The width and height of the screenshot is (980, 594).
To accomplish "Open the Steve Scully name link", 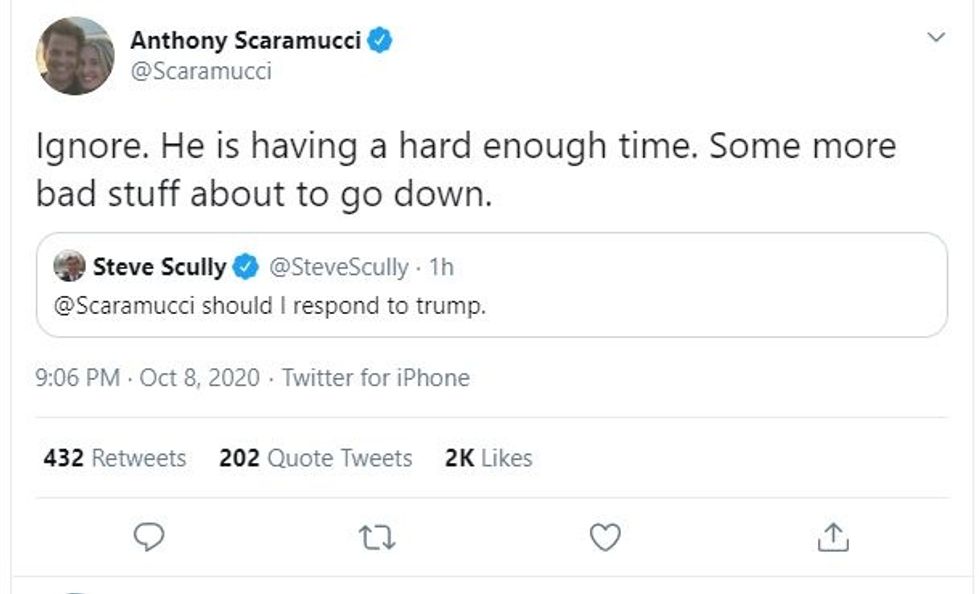I will click(159, 267).
